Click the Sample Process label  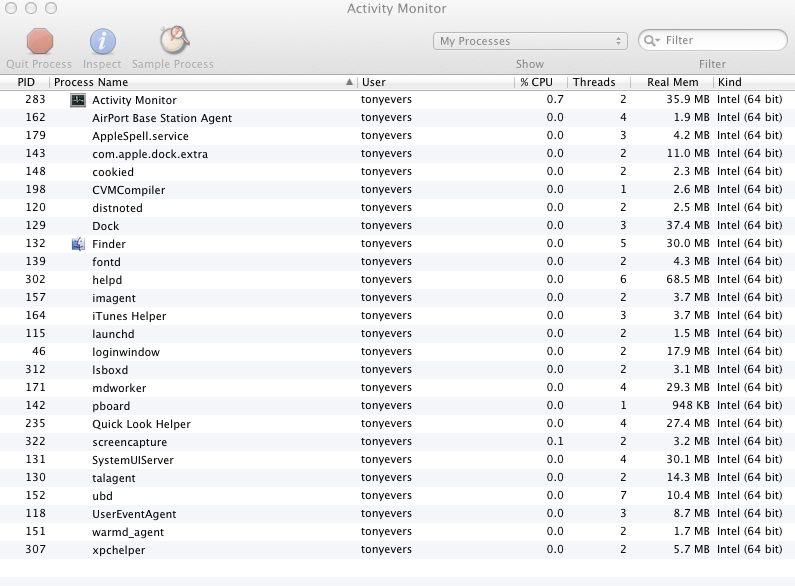click(173, 64)
